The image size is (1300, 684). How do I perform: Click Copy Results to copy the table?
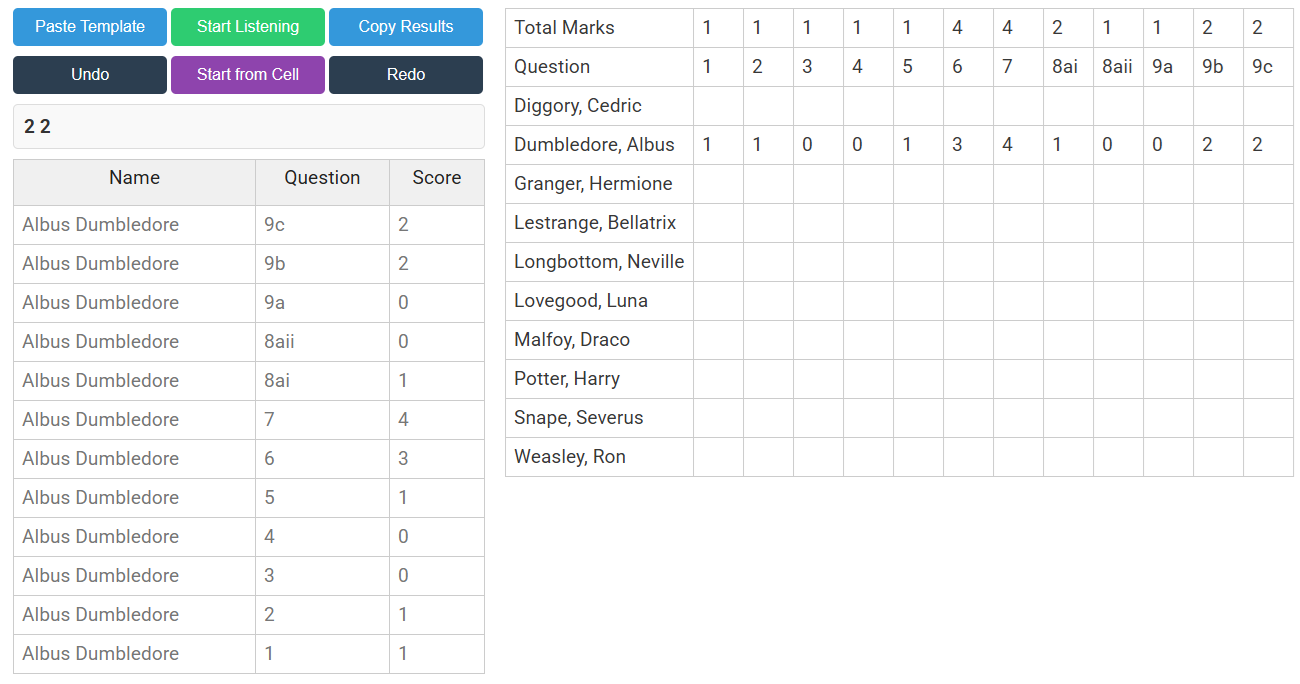pos(406,27)
